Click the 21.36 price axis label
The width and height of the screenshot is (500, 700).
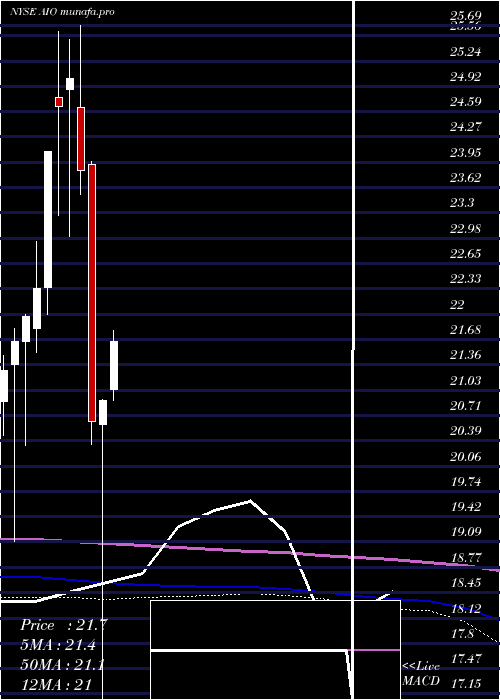[466, 355]
